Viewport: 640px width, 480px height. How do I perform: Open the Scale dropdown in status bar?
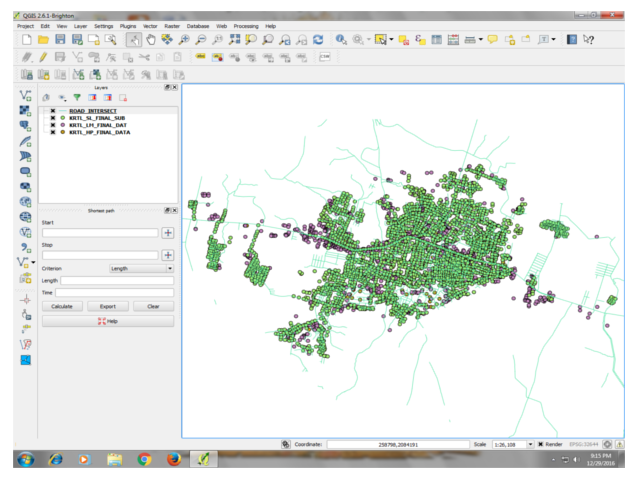[530, 444]
